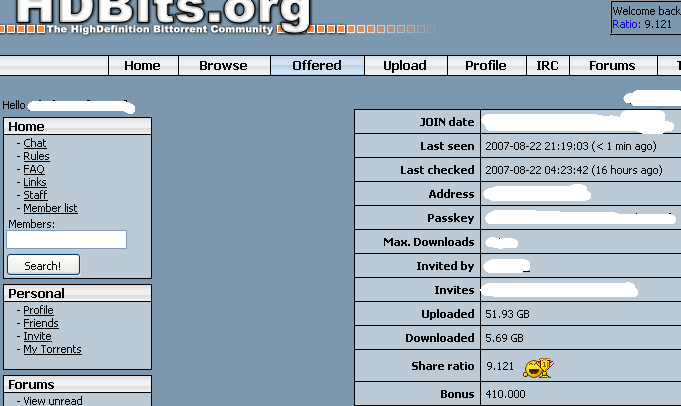The width and height of the screenshot is (681, 406).
Task: Open the Home navigation tab
Action: coord(143,66)
